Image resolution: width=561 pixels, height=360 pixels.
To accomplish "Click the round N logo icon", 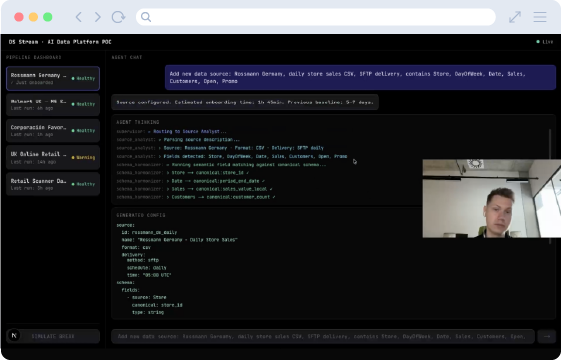I will [14, 336].
